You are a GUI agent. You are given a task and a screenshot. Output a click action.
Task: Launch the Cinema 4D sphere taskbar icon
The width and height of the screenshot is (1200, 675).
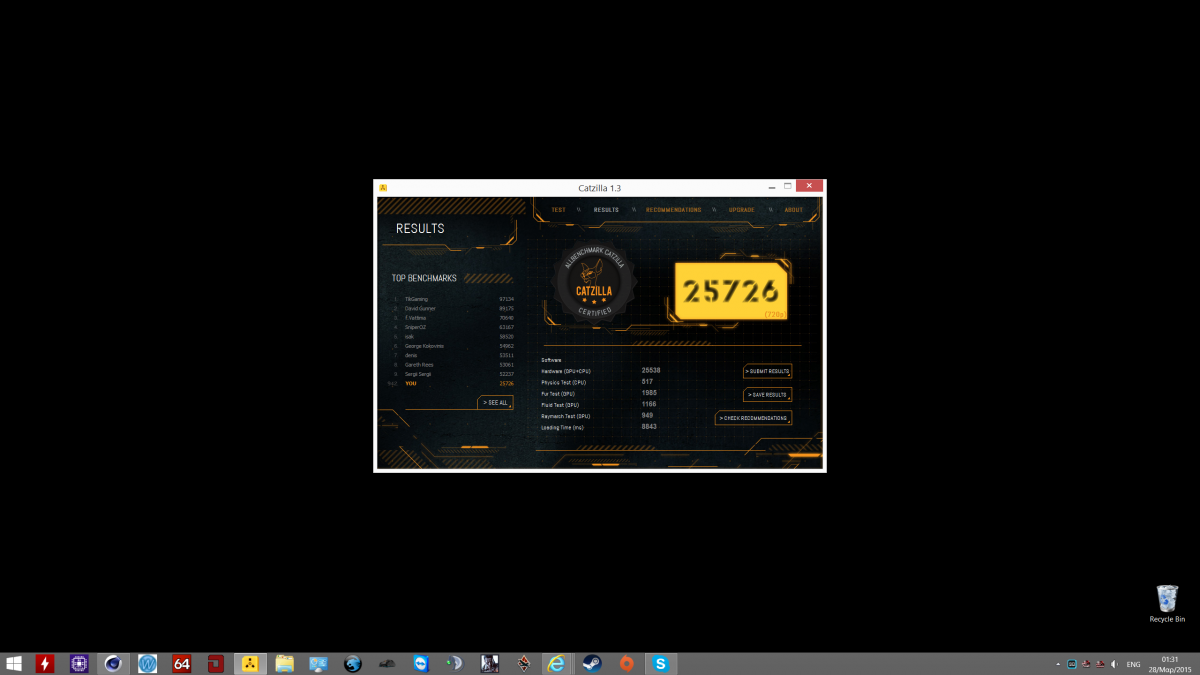click(113, 663)
